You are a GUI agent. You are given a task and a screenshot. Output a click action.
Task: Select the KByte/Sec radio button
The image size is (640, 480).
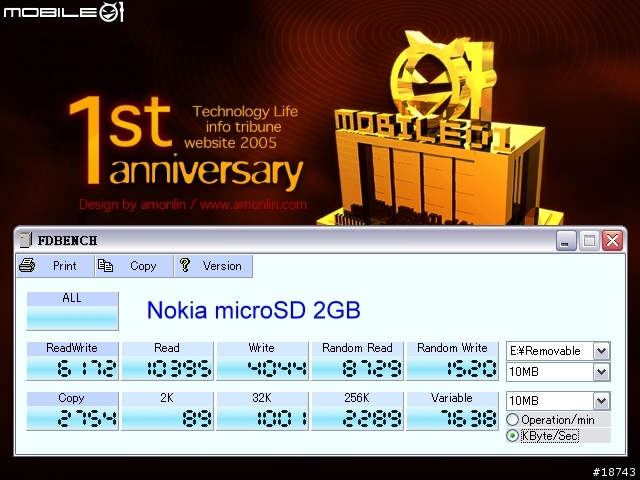click(513, 436)
